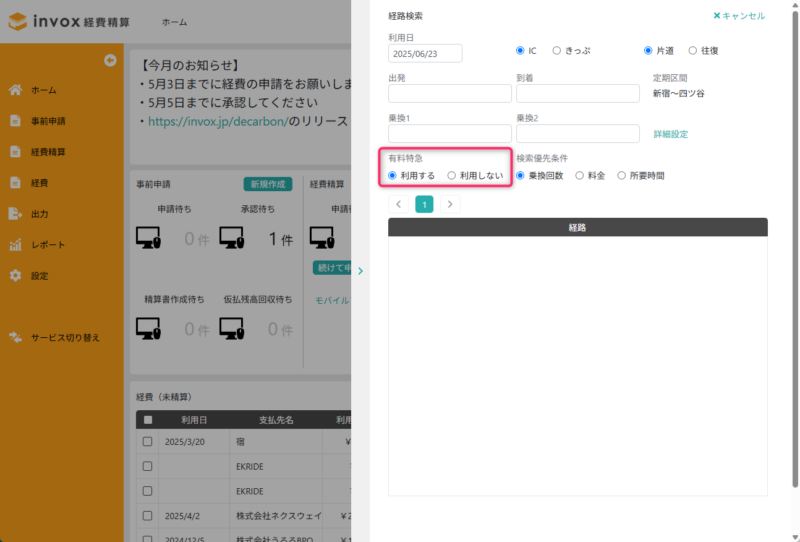Click the 経路 results table header
The width and height of the screenshot is (800, 542).
click(x=578, y=227)
